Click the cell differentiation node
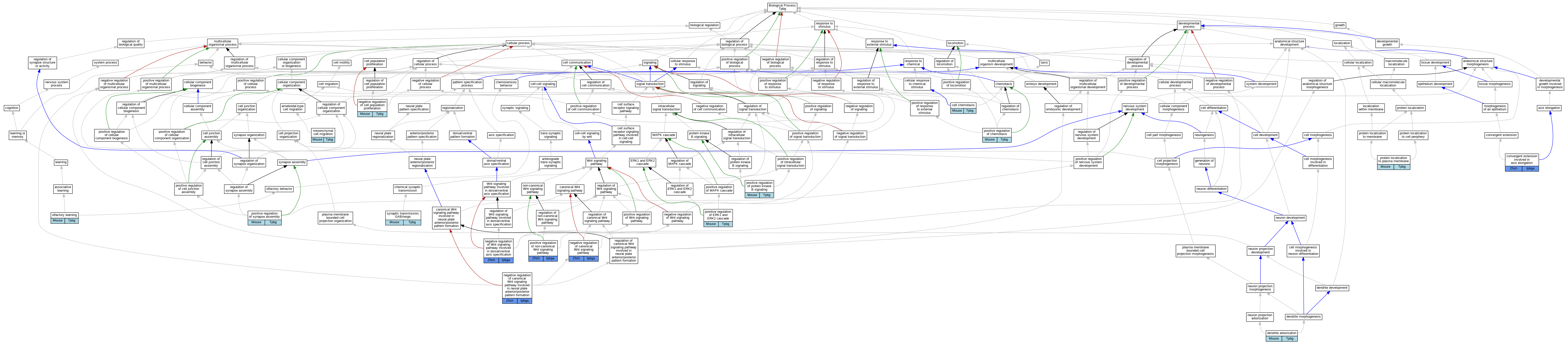 pos(1214,108)
